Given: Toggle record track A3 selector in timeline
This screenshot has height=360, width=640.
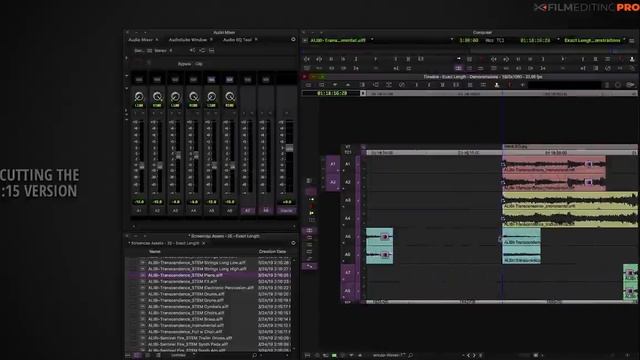Looking at the screenshot, I should 348,200.
